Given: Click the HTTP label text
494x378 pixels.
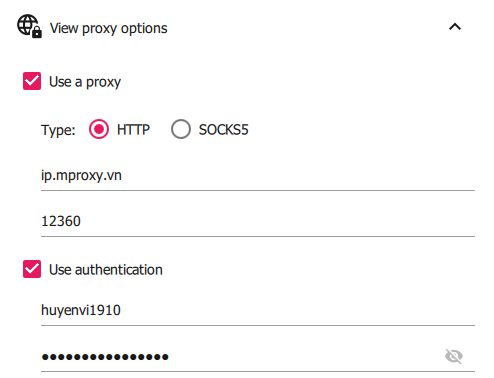Looking at the screenshot, I should pos(133,130).
